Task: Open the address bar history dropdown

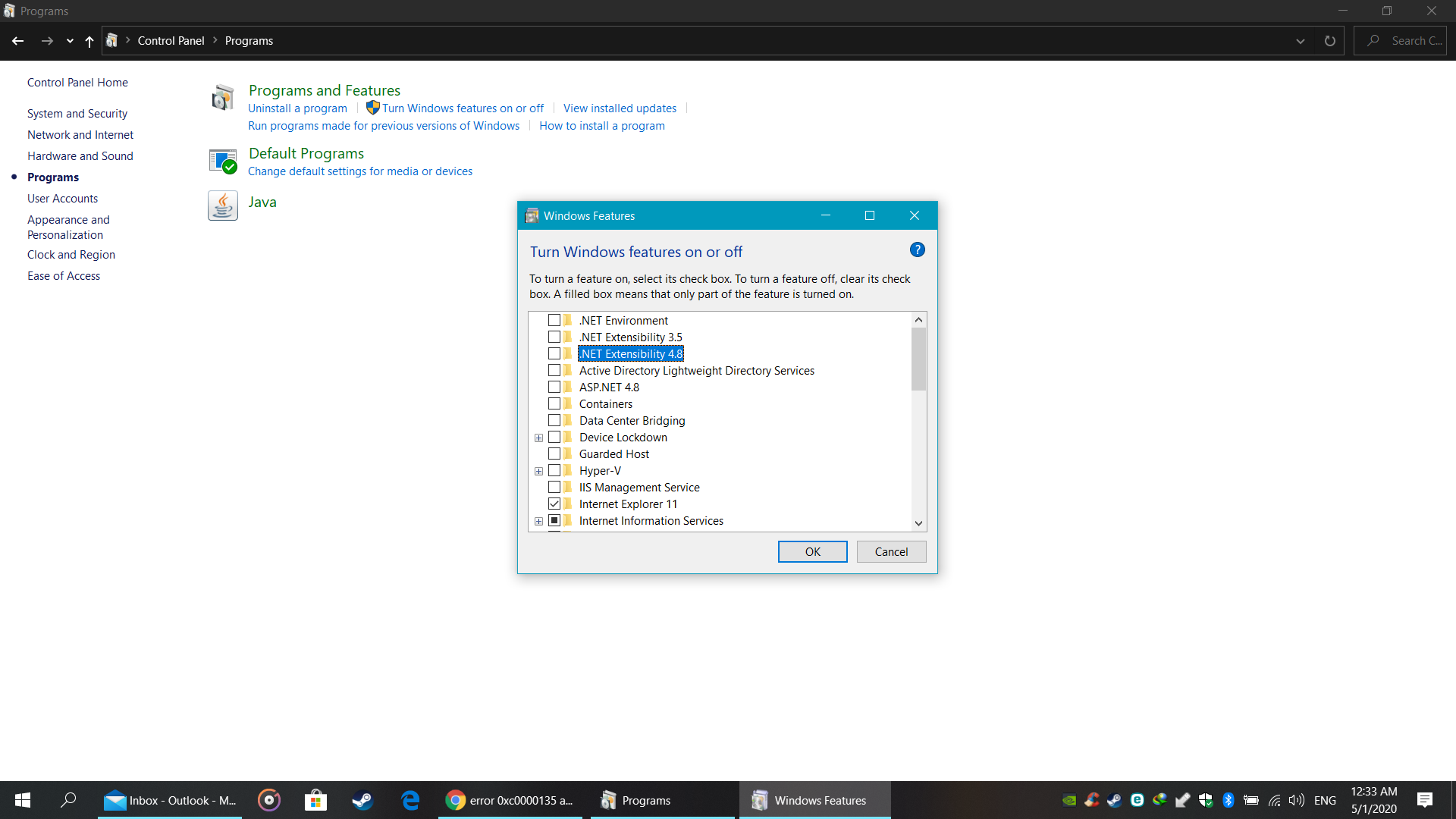Action: 1301,41
